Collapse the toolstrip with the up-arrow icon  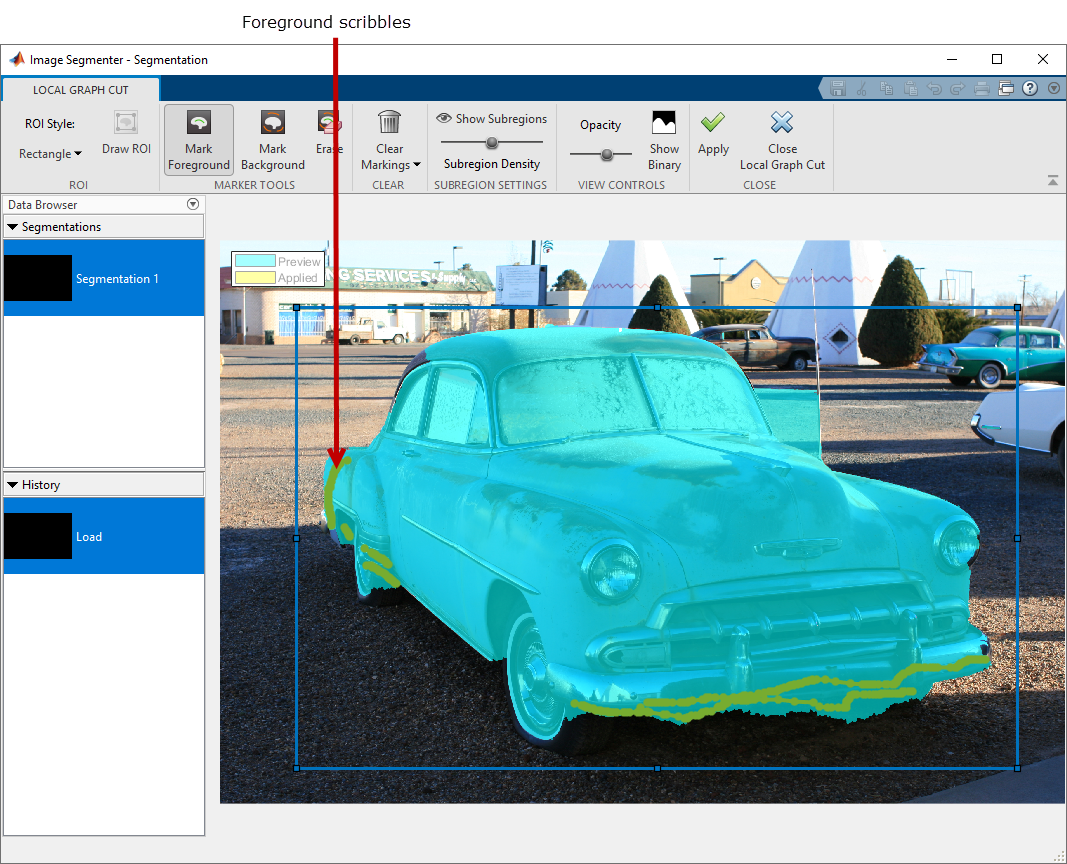click(1053, 181)
